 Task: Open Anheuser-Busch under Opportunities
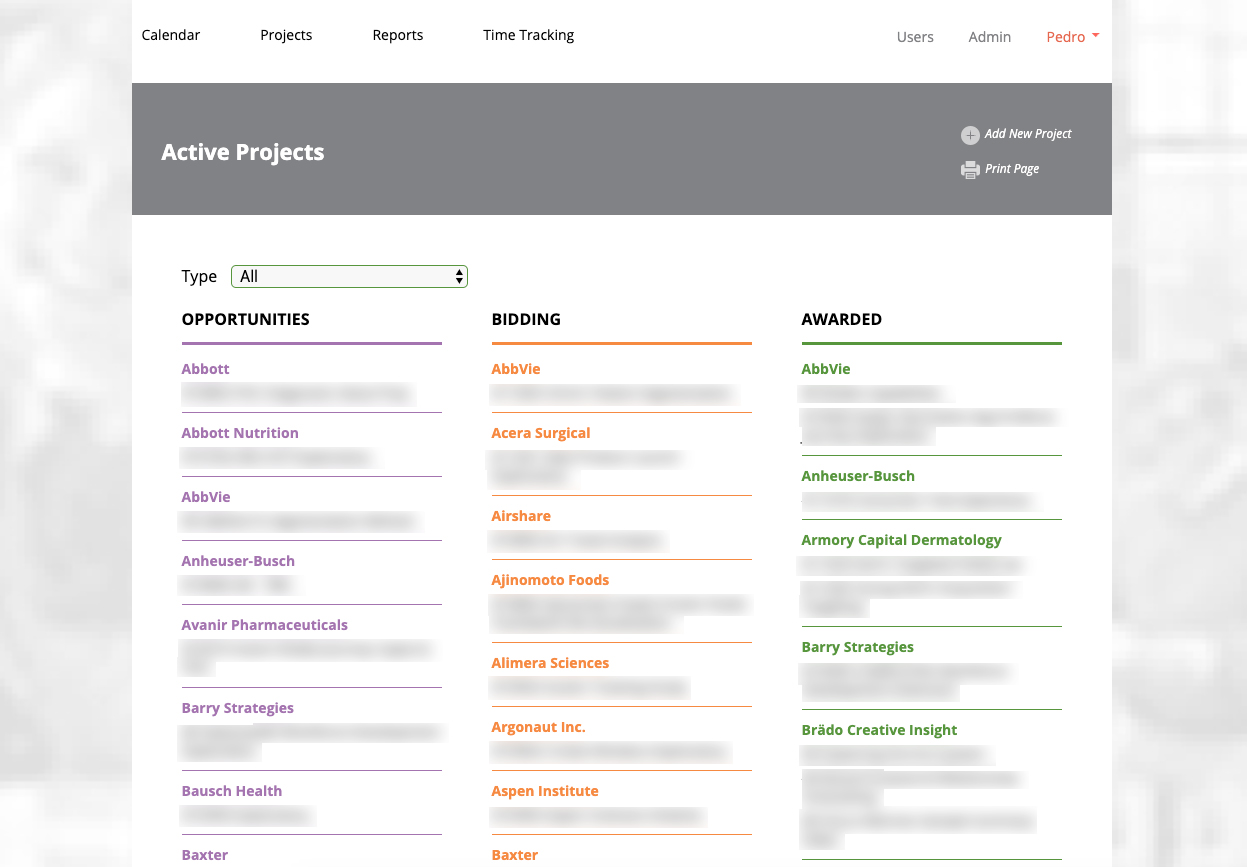coord(238,561)
